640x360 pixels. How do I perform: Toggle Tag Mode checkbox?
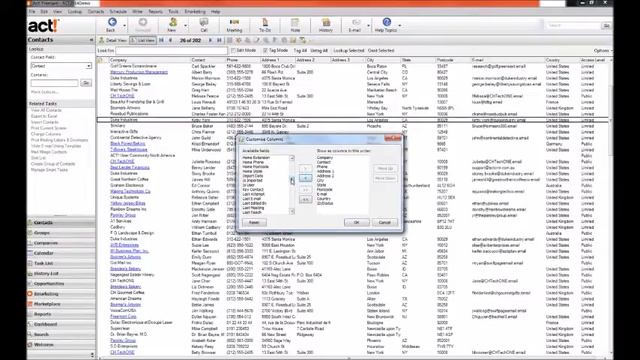tap(265, 51)
